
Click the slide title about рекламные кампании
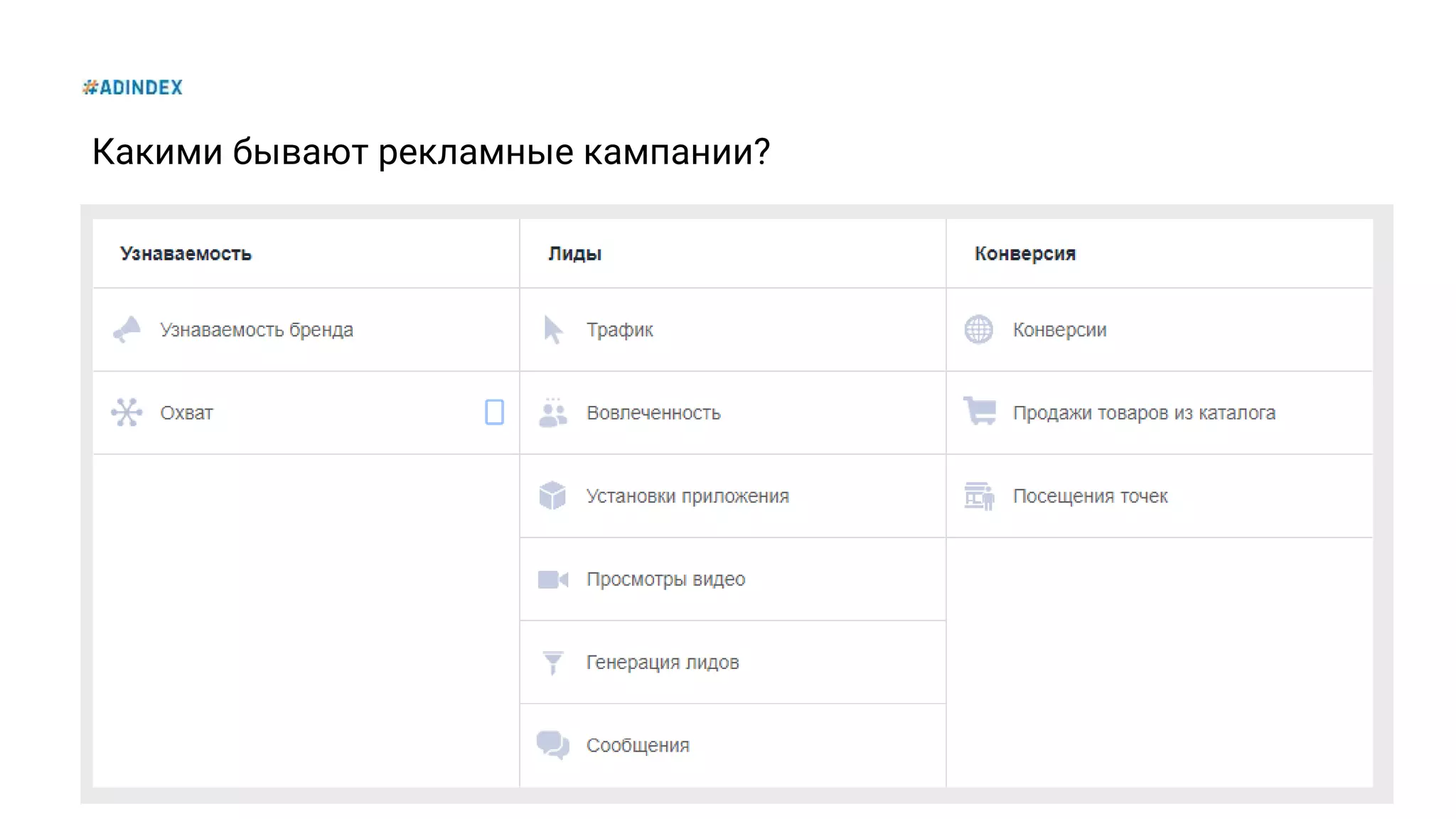431,151
